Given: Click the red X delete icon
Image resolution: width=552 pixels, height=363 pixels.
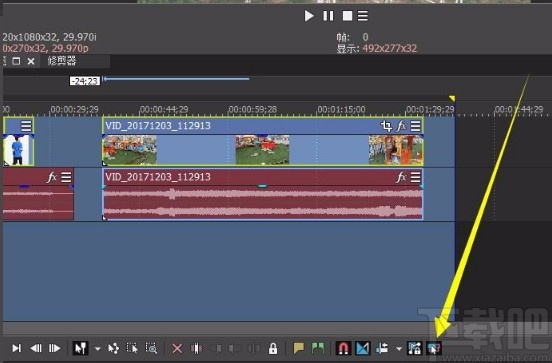Looking at the screenshot, I should [x=177, y=349].
